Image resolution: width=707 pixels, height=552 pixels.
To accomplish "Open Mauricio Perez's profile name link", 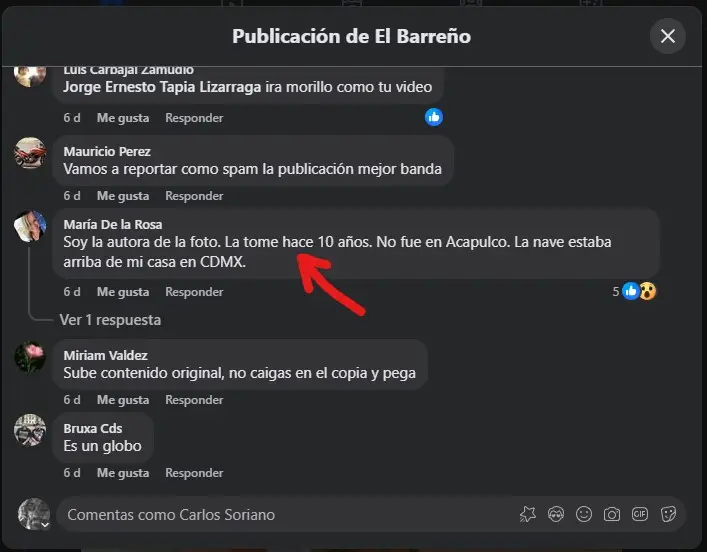I will tap(107, 152).
